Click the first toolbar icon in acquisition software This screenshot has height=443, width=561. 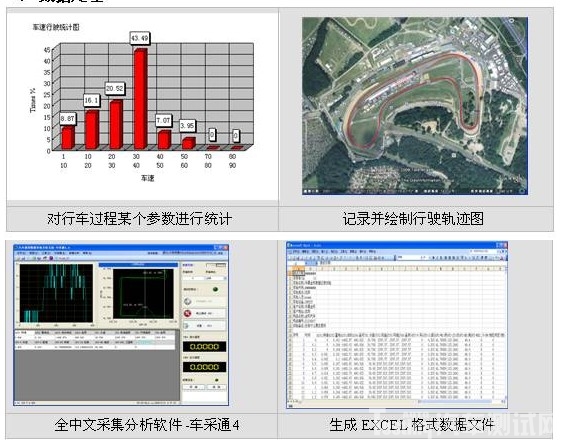click(18, 258)
